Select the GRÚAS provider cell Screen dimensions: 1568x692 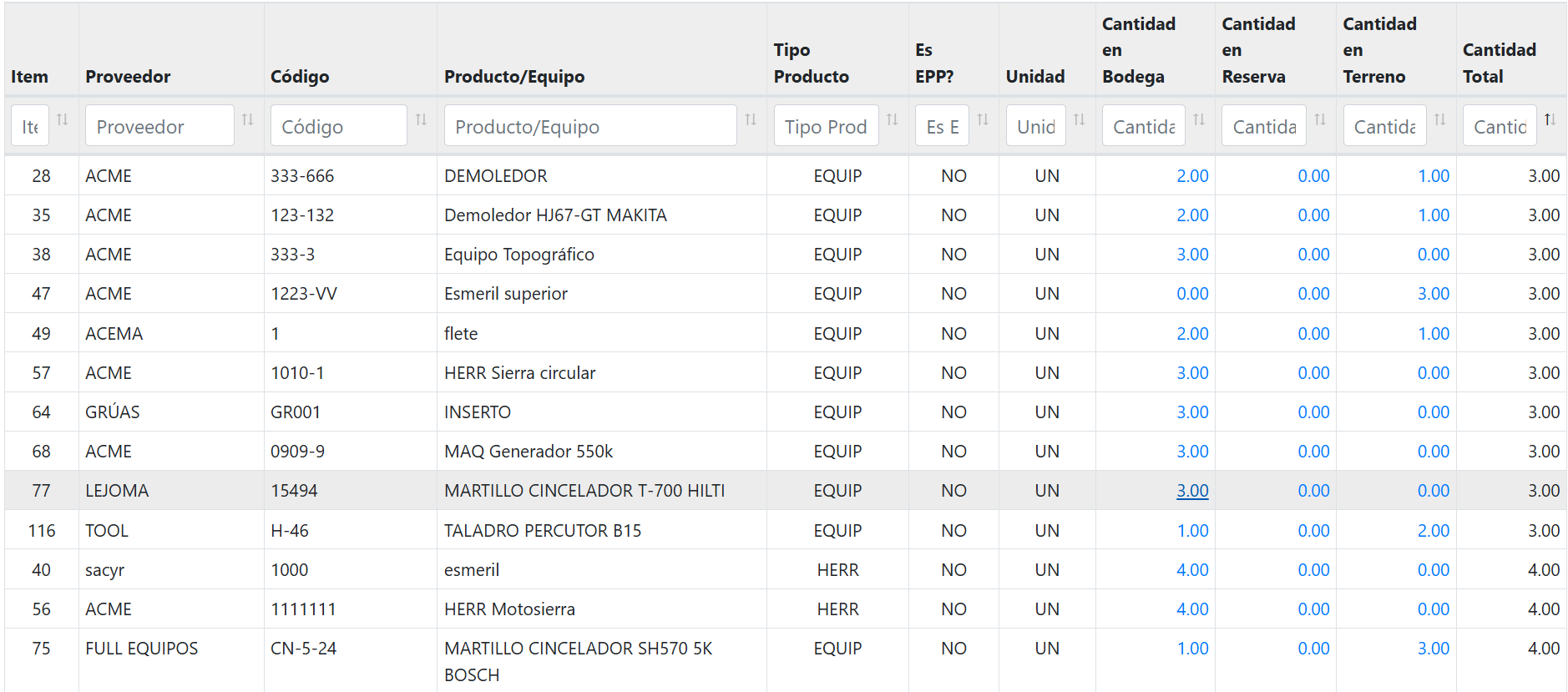coord(171,412)
